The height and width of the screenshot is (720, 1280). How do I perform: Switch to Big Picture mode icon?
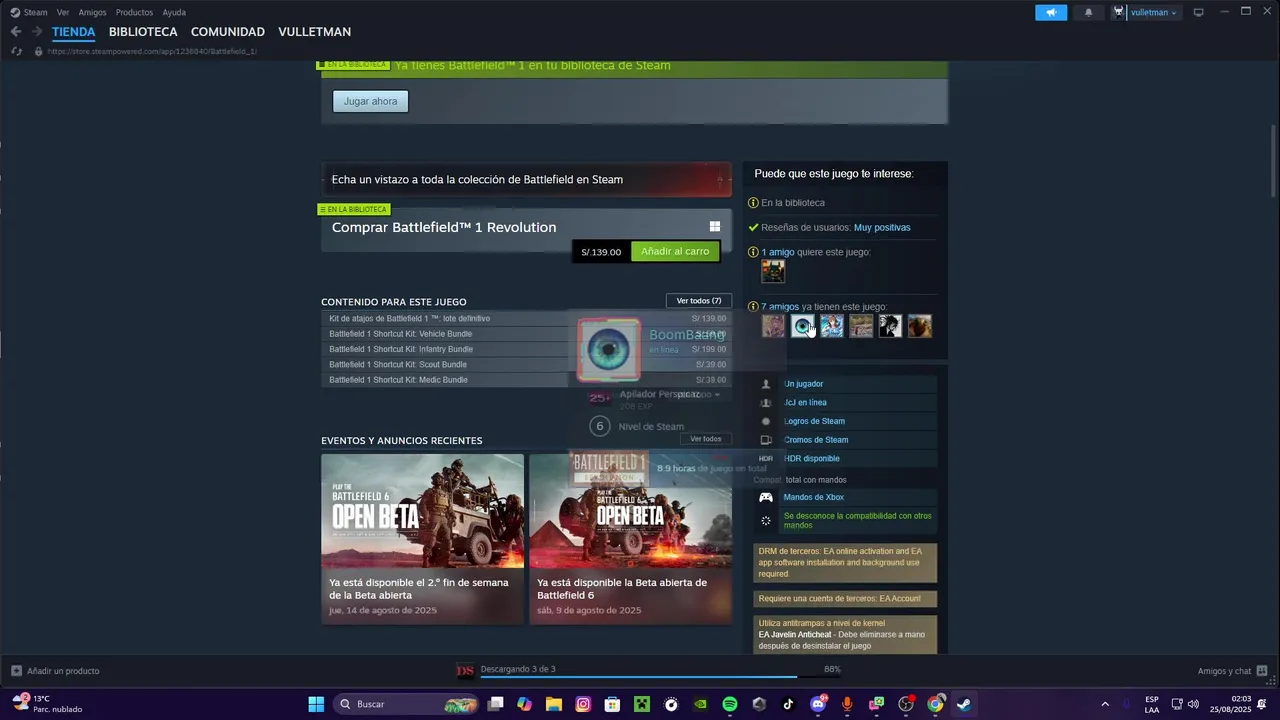[1198, 12]
